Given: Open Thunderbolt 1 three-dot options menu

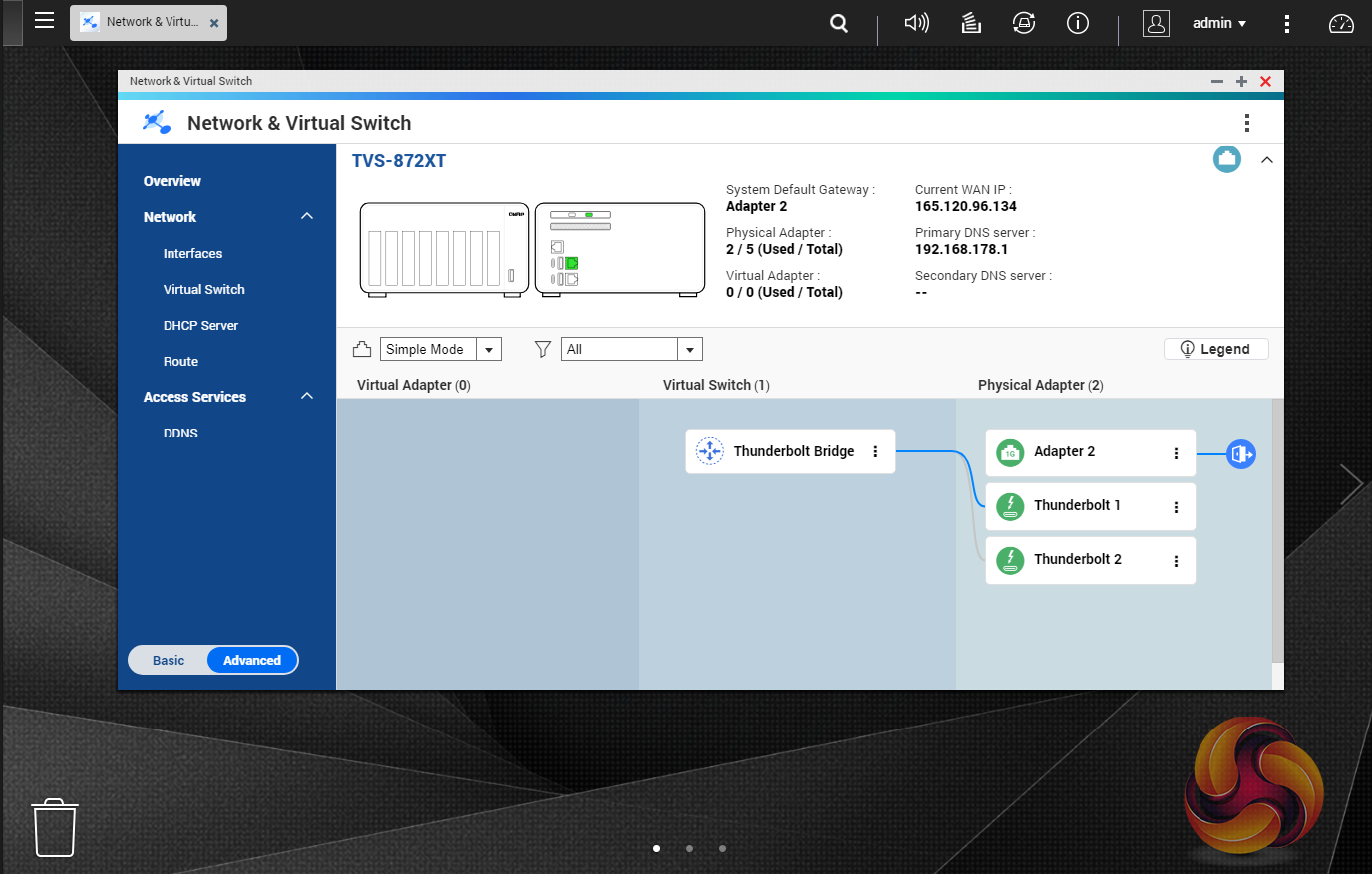Looking at the screenshot, I should click(x=1176, y=506).
